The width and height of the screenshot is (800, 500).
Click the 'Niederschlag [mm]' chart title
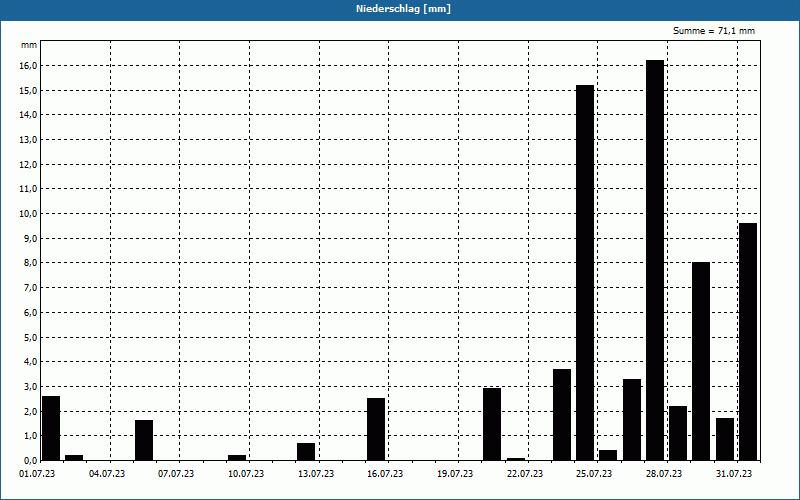pos(403,9)
